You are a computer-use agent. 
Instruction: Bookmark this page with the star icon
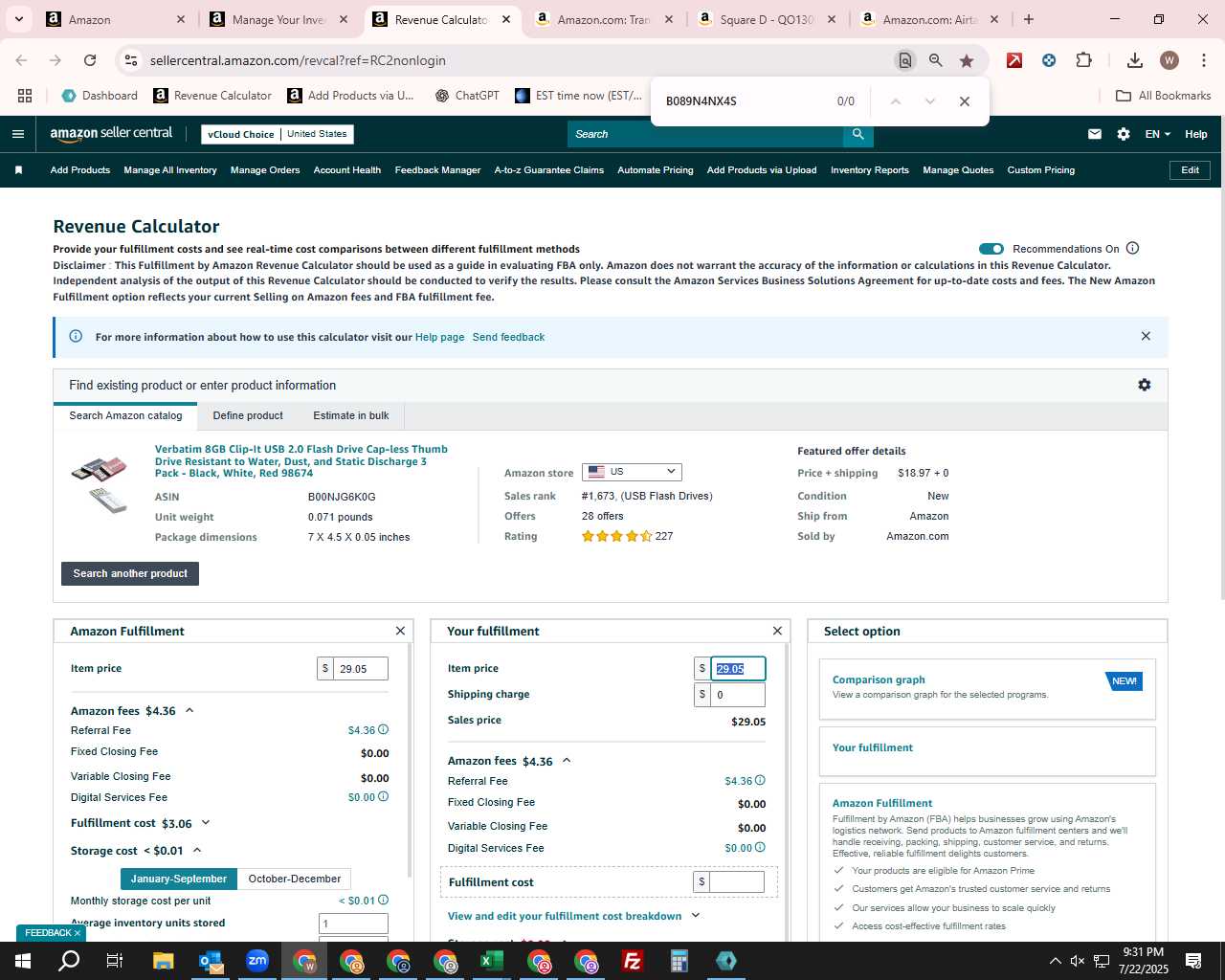click(x=967, y=60)
